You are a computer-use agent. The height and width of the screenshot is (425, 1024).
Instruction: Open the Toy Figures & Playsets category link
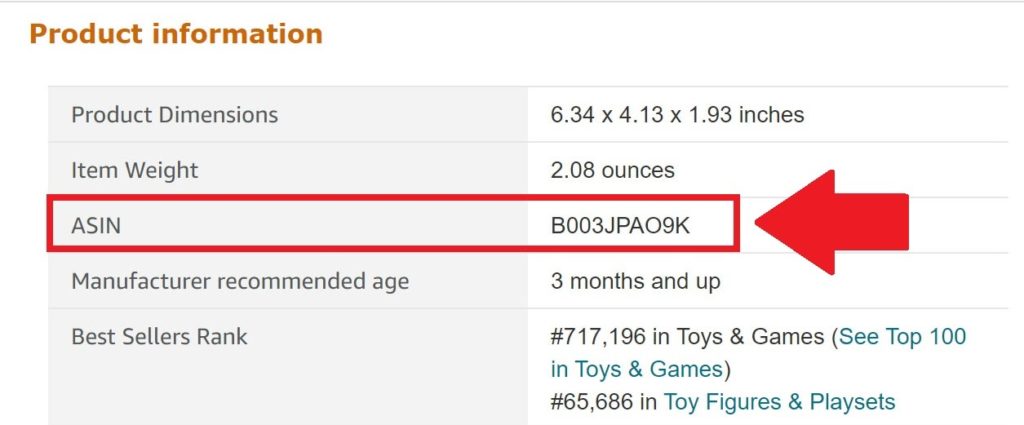pyautogui.click(x=778, y=401)
